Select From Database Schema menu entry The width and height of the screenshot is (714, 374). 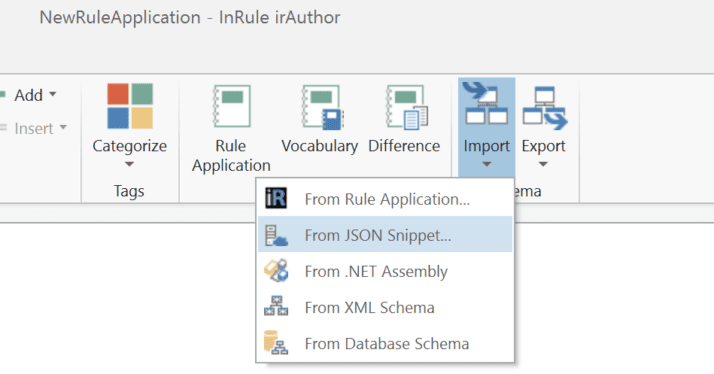385,343
